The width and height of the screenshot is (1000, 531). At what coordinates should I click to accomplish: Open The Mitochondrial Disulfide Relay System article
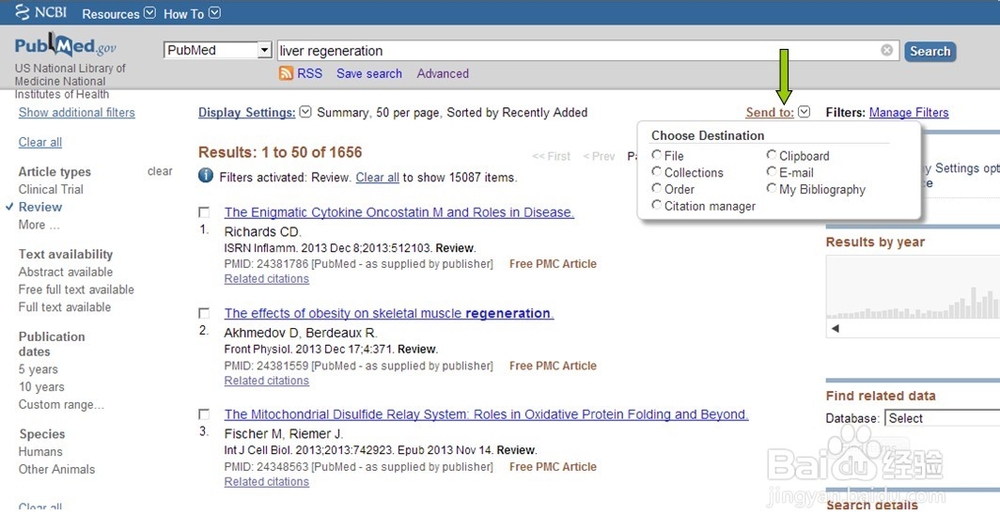487,414
